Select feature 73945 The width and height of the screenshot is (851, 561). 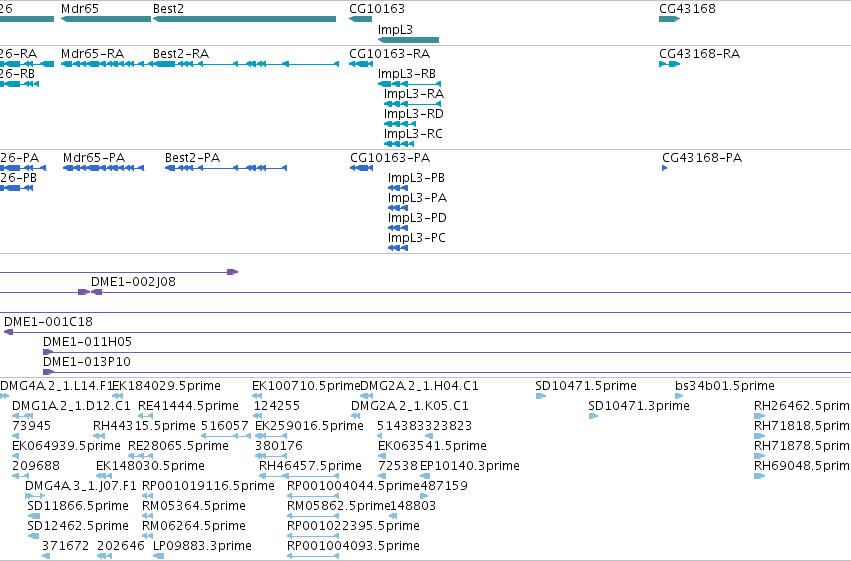(31, 426)
